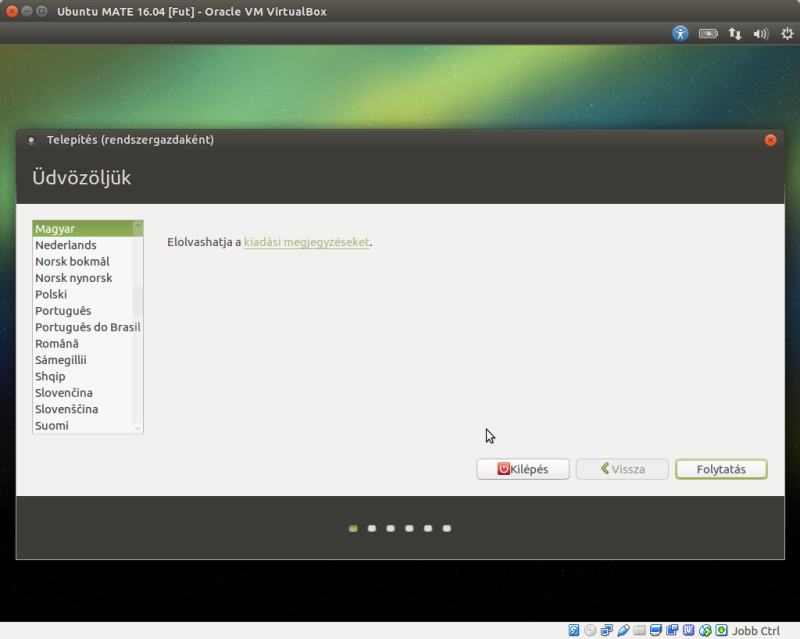Click VirtualBox video capture status icon

[672, 630]
